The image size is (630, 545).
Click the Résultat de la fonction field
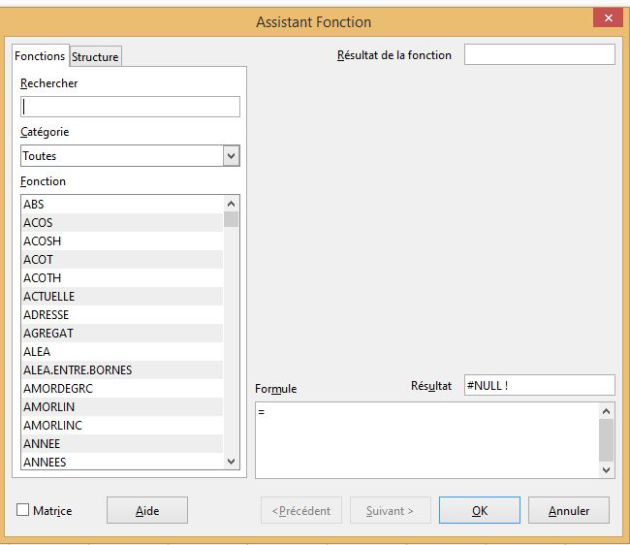(540, 55)
